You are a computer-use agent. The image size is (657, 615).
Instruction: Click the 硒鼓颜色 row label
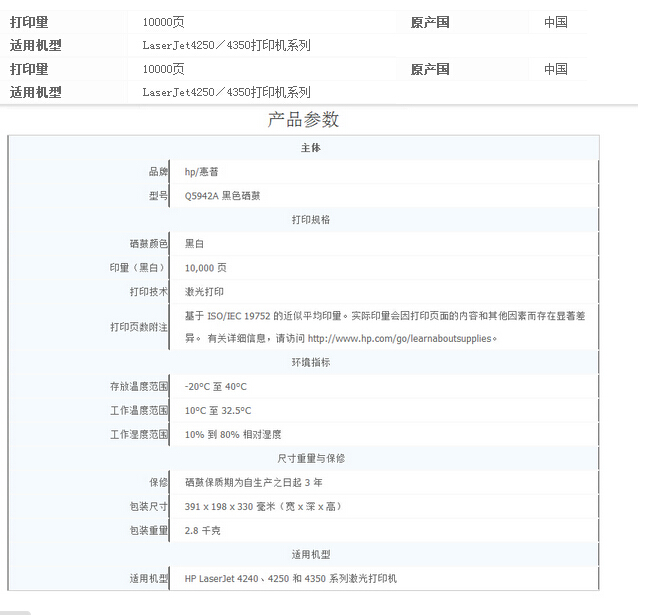[149, 243]
